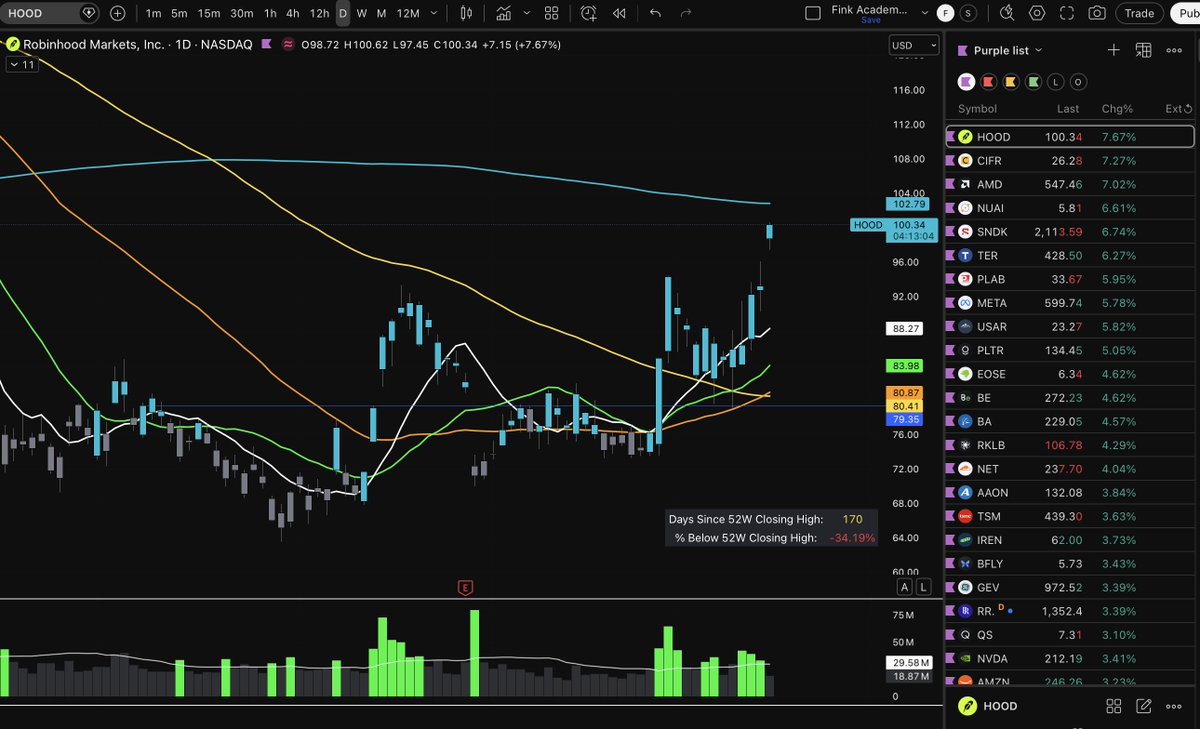Open HOOD details grid icon
Viewport: 1200px width, 729px height.
[x=1114, y=706]
